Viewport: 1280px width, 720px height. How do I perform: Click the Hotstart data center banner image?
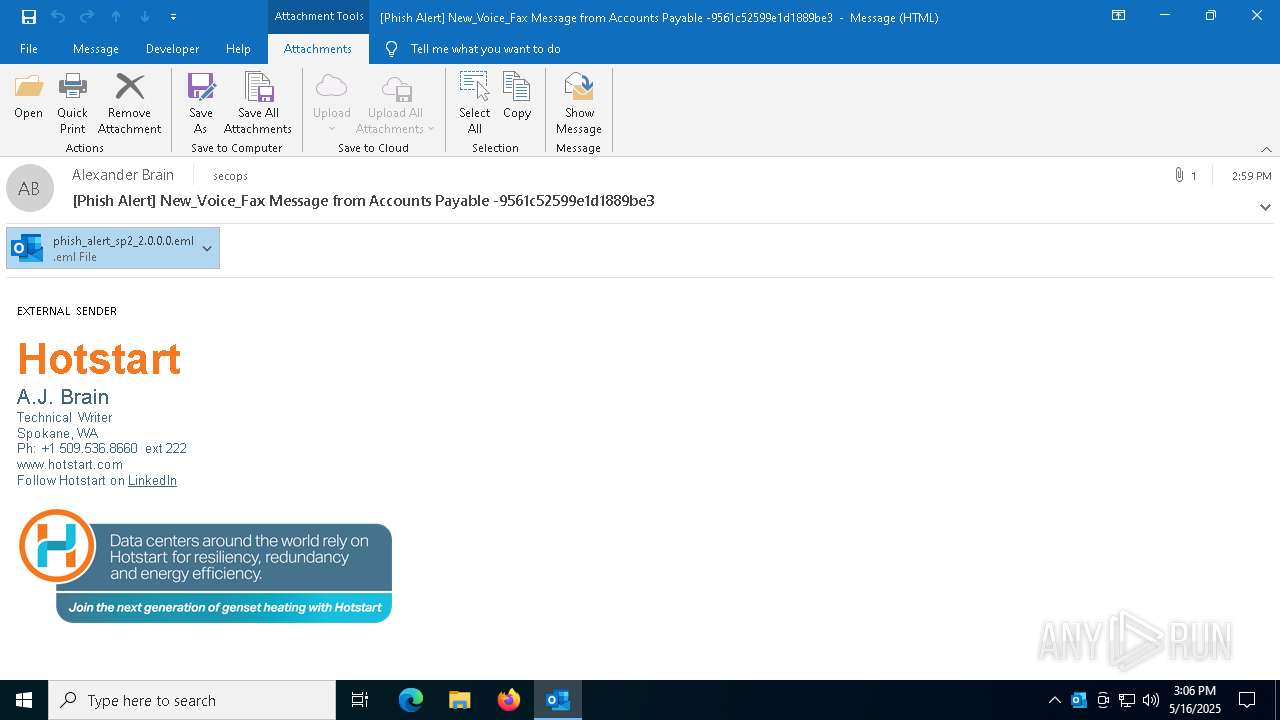pyautogui.click(x=205, y=566)
